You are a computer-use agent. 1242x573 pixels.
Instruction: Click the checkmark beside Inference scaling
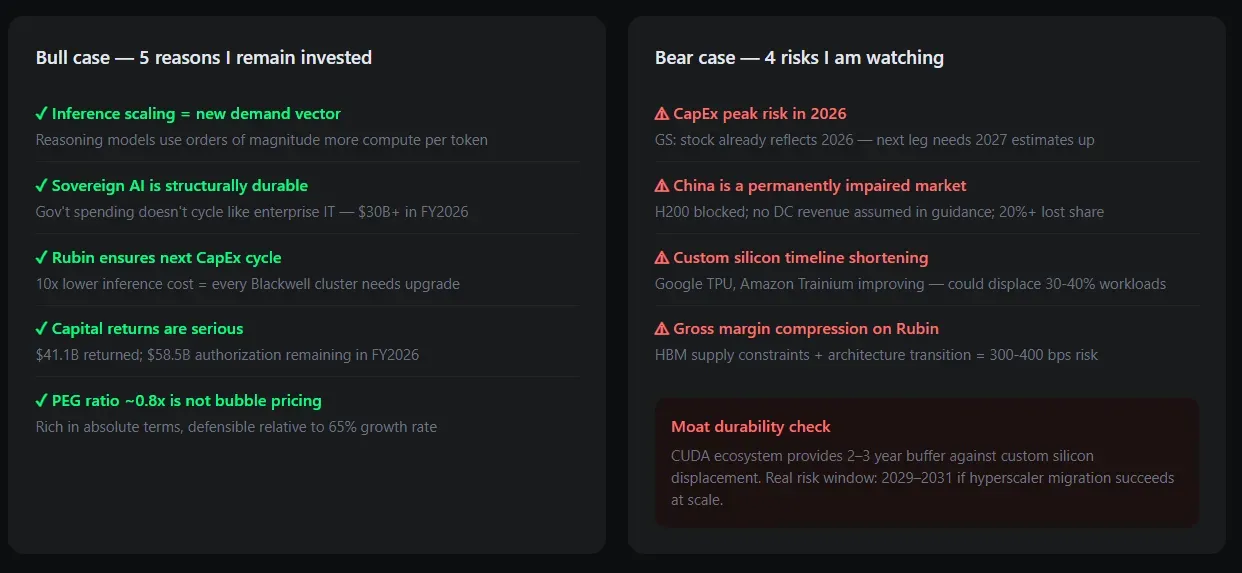(x=42, y=114)
